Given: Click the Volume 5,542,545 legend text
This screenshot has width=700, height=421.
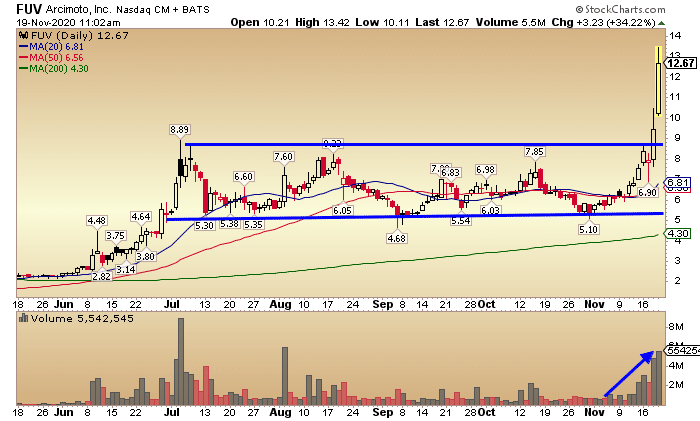Looking at the screenshot, I should tap(82, 318).
